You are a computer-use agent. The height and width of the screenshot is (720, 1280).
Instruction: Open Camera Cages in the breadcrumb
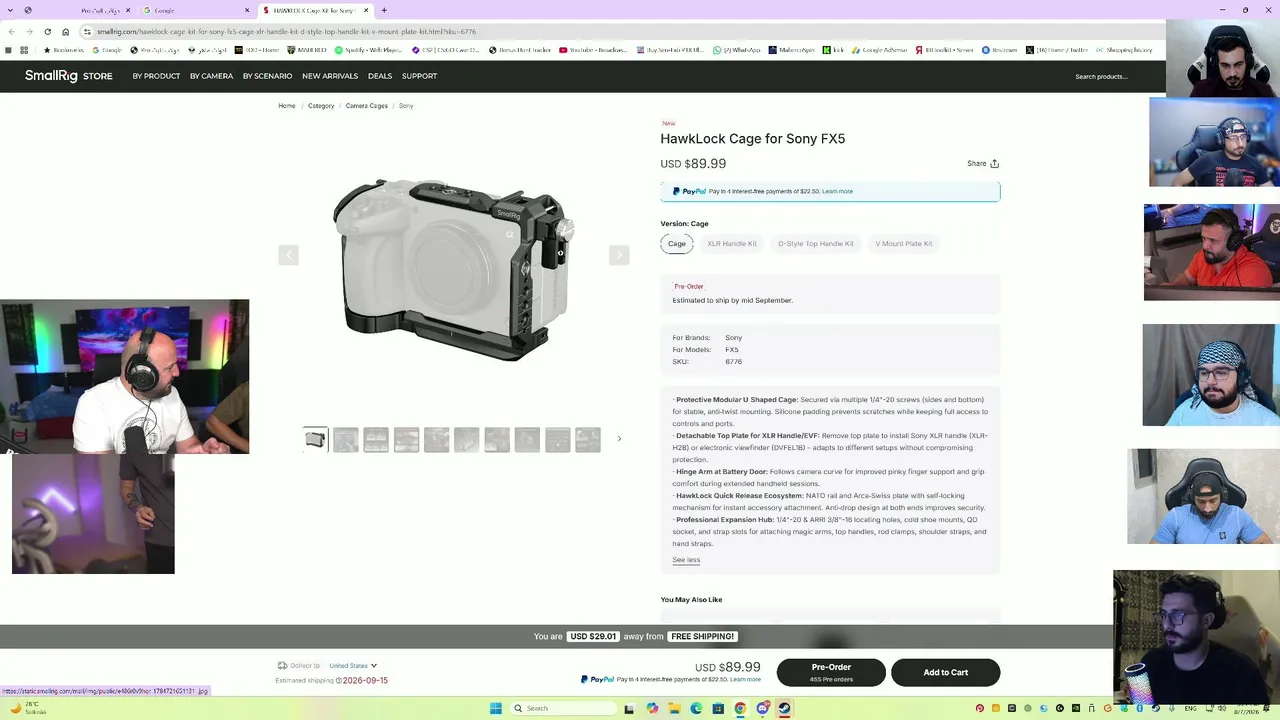pyautogui.click(x=366, y=106)
